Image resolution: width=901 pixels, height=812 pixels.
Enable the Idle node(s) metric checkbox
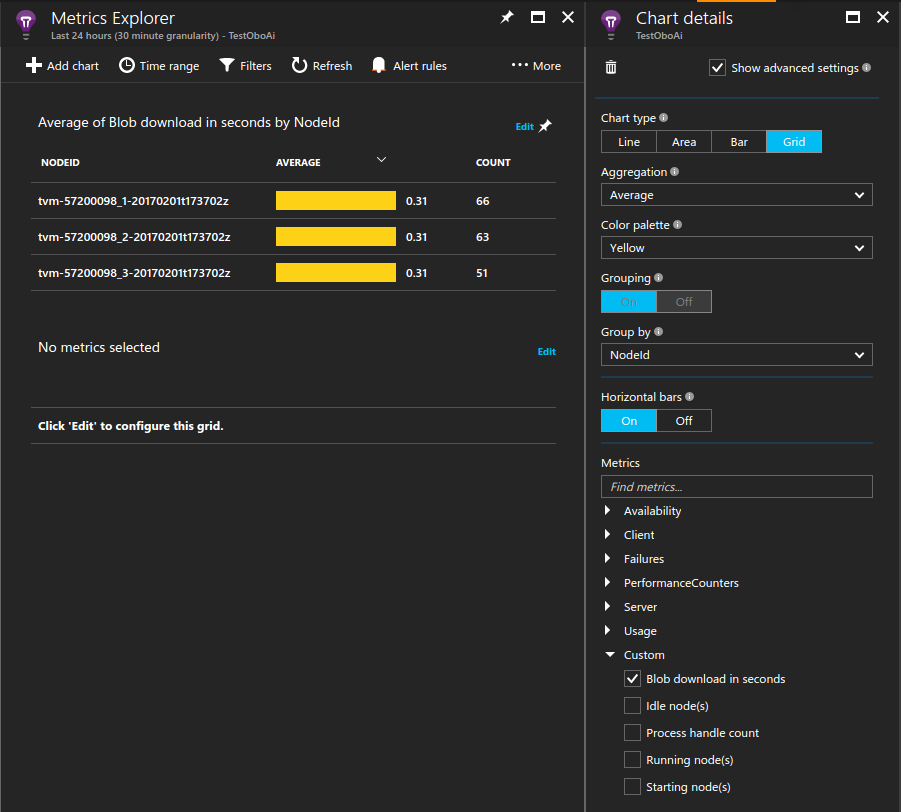click(x=632, y=706)
